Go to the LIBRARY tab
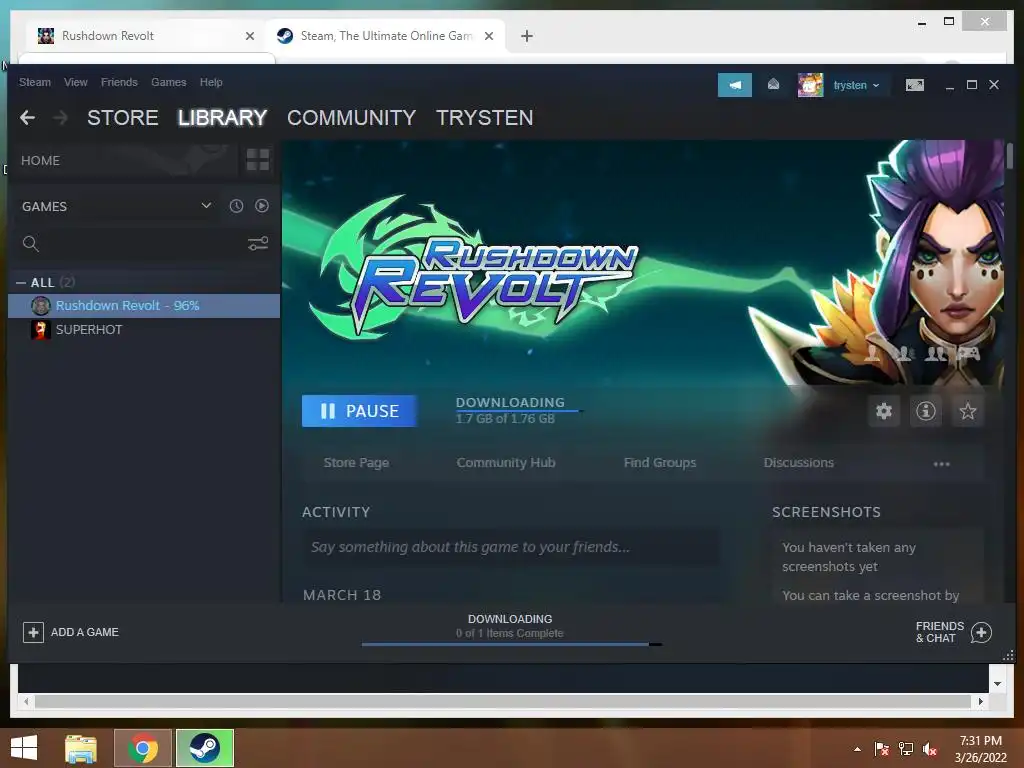This screenshot has height=768, width=1024. [222, 118]
